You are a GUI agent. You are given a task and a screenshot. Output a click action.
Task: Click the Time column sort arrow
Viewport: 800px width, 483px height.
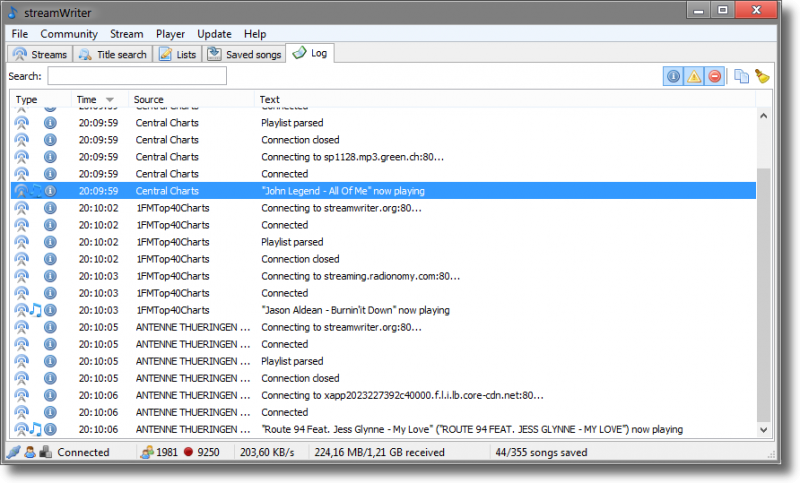click(x=110, y=100)
